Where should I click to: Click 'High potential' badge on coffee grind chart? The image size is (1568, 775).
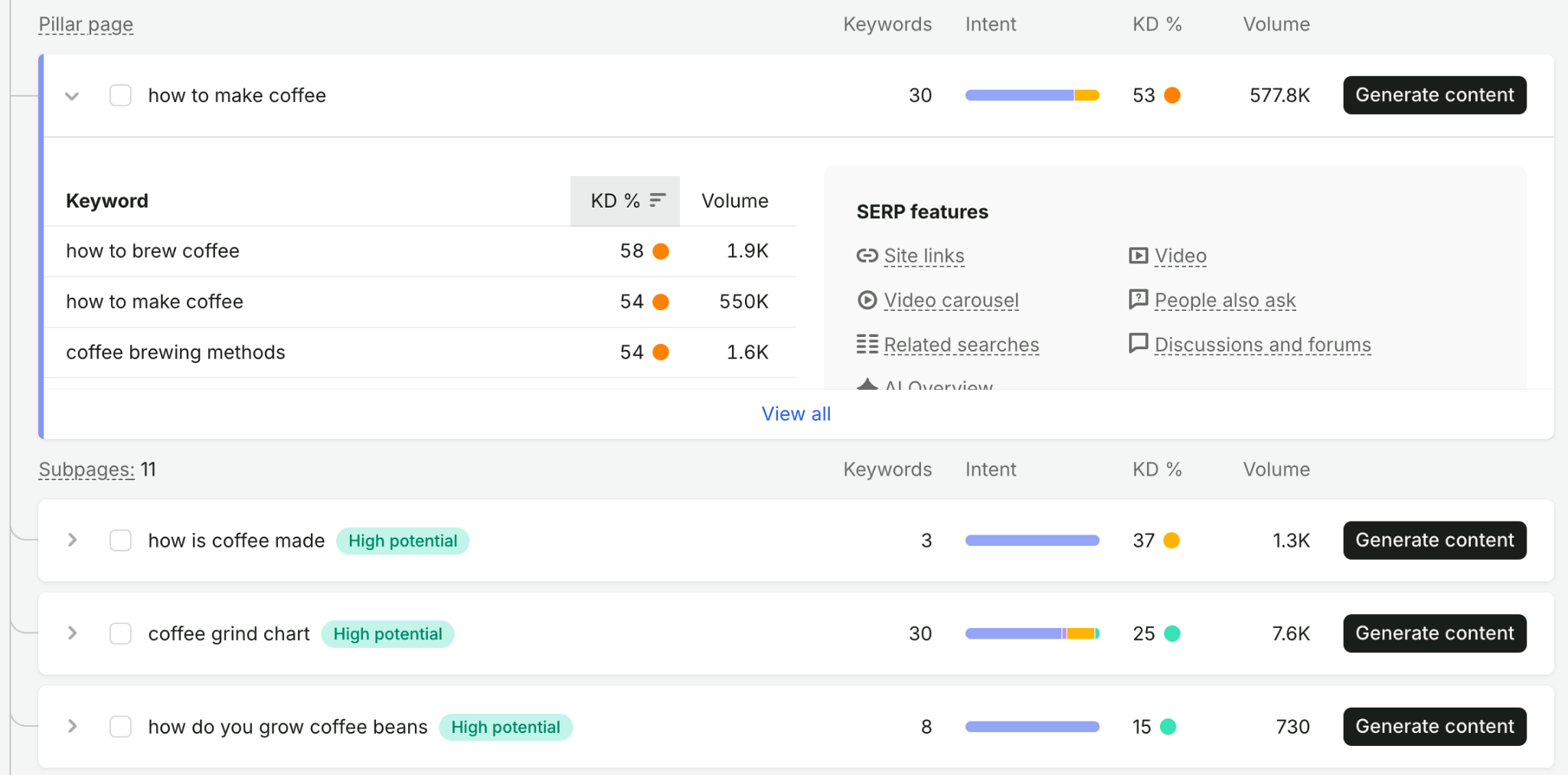(387, 634)
